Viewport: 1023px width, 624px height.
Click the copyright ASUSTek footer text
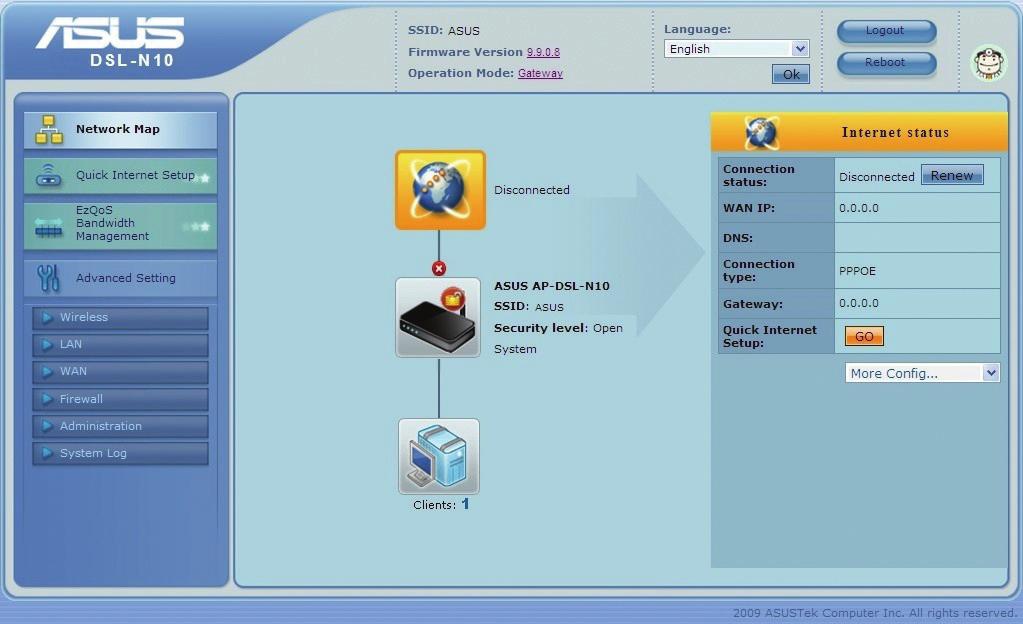pyautogui.click(x=874, y=612)
